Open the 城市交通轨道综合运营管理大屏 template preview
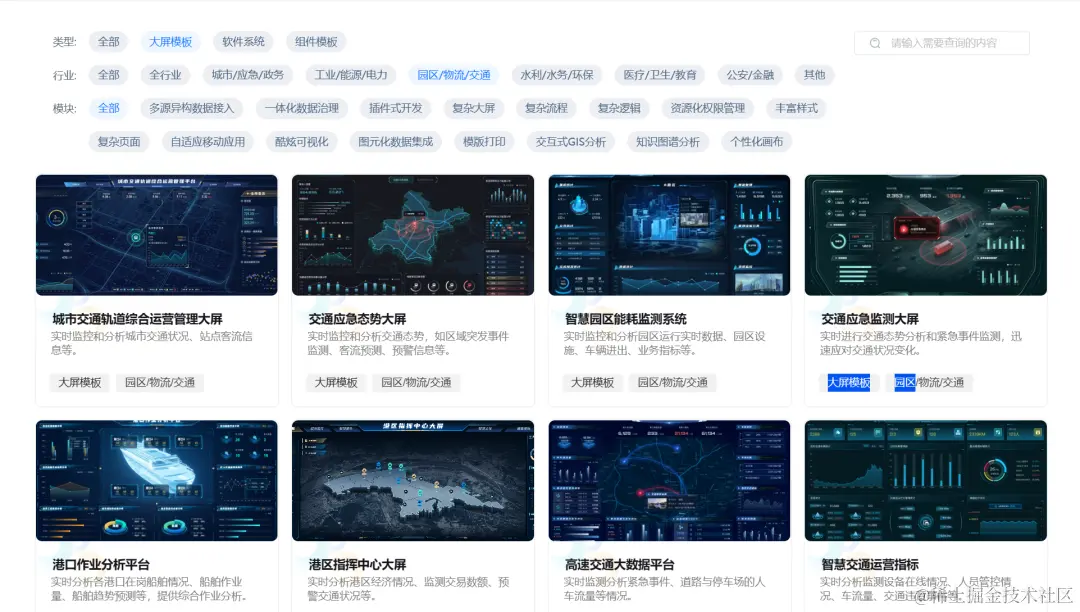 coord(156,233)
